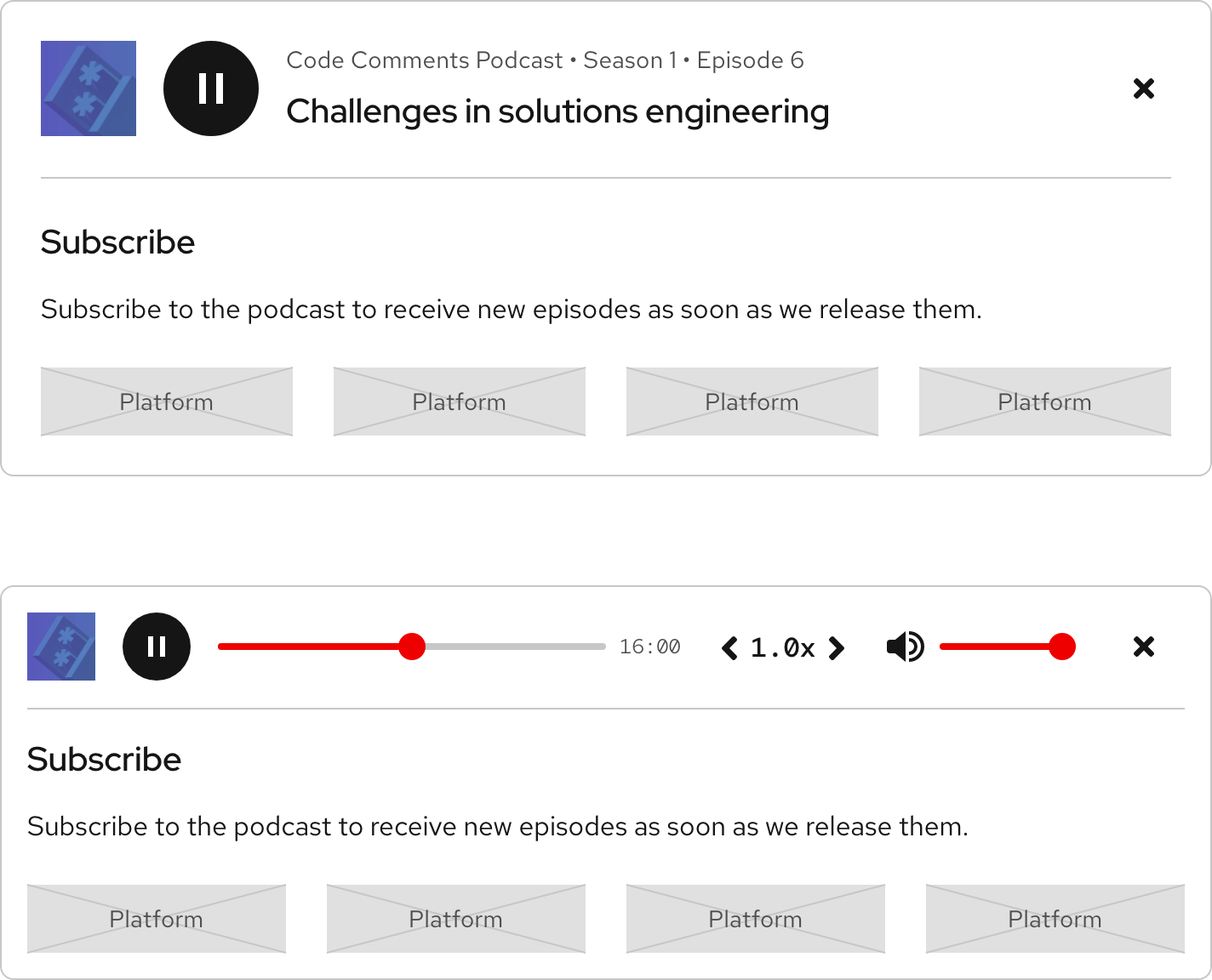Increase playback speed with right chevron

point(838,647)
